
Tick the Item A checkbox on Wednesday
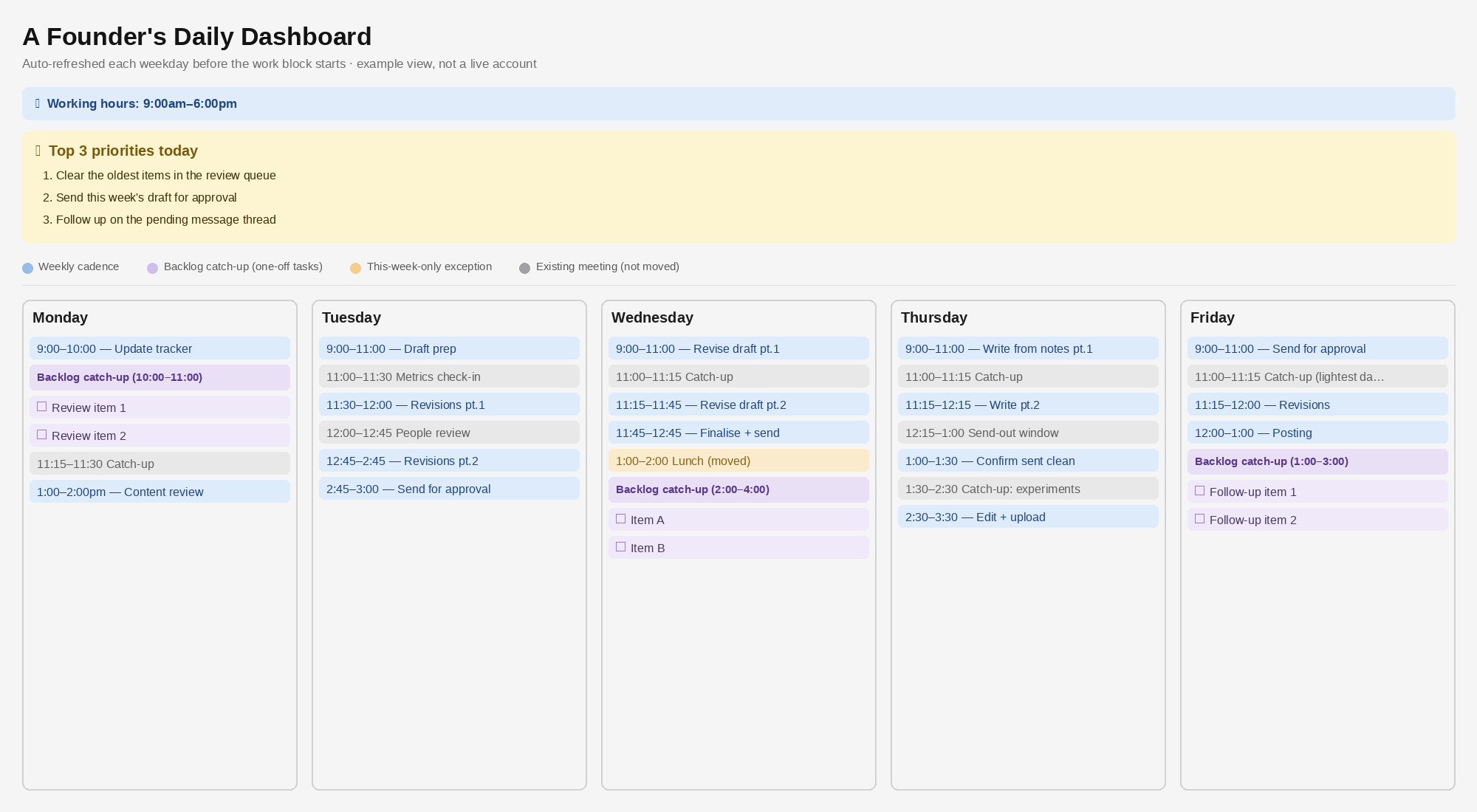tap(621, 519)
